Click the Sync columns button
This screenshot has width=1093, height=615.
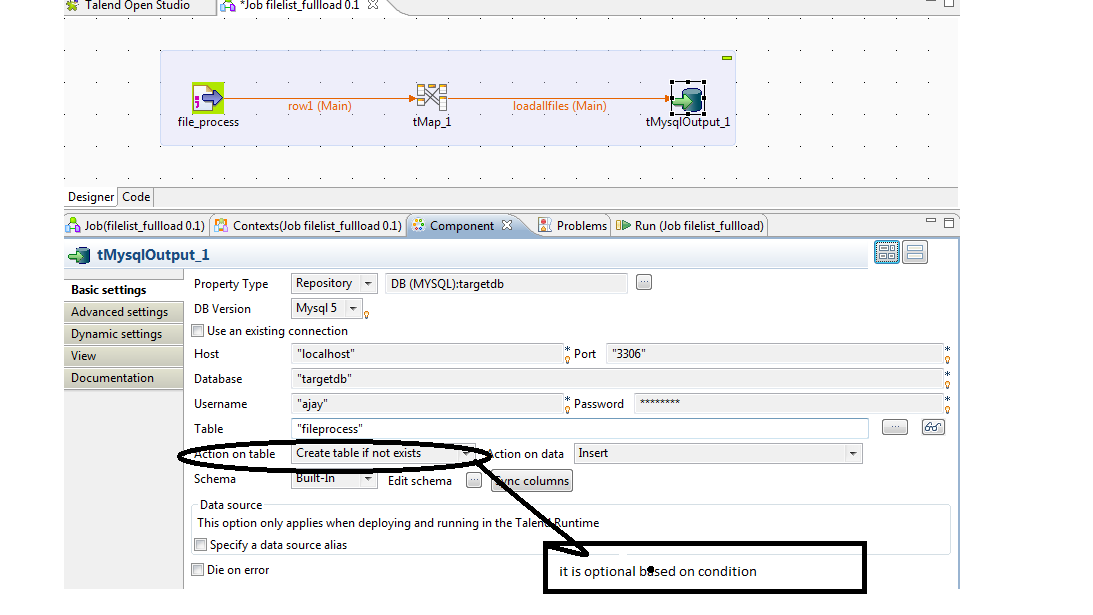[x=531, y=481]
